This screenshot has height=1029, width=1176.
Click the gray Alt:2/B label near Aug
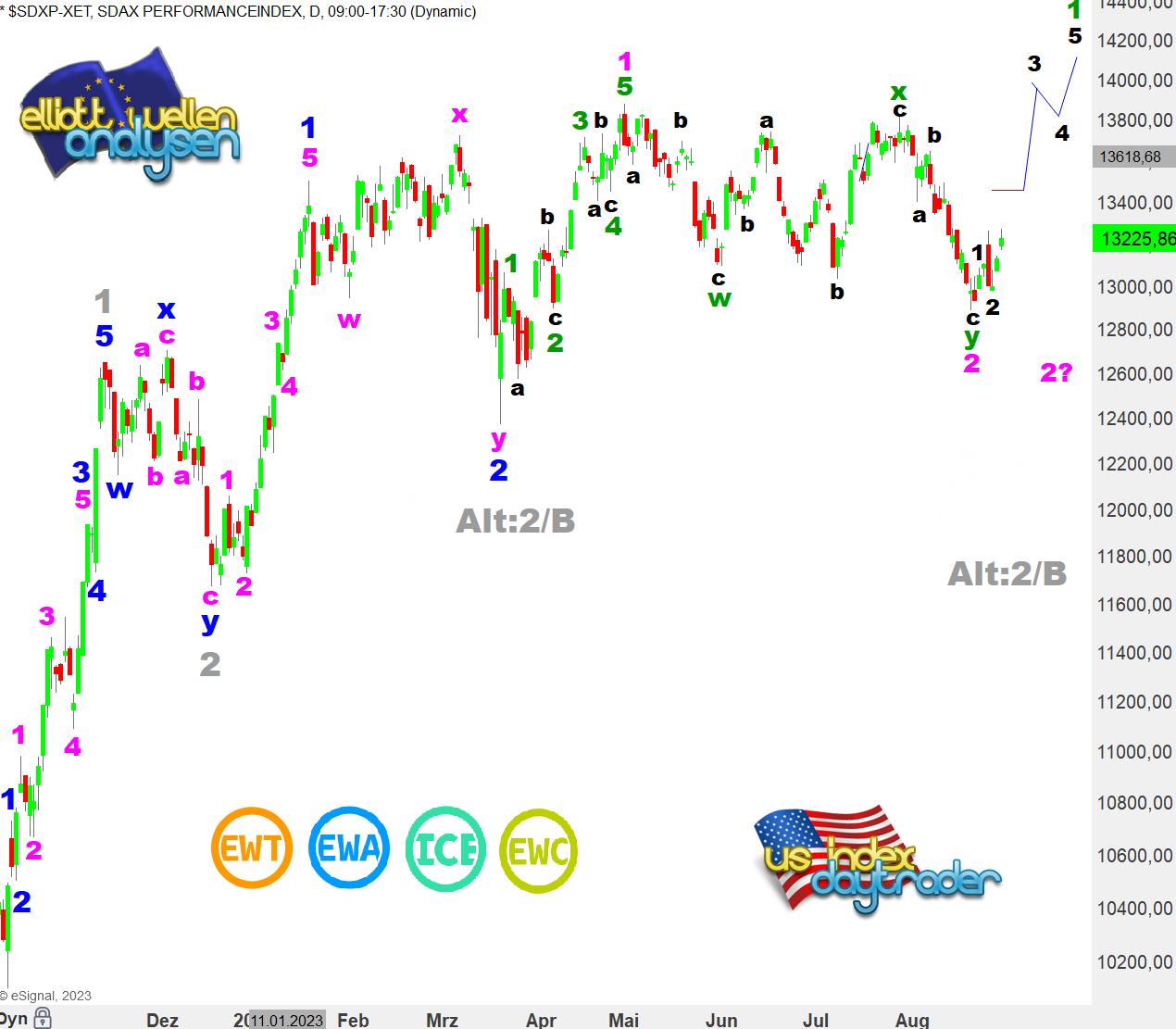[1007, 574]
